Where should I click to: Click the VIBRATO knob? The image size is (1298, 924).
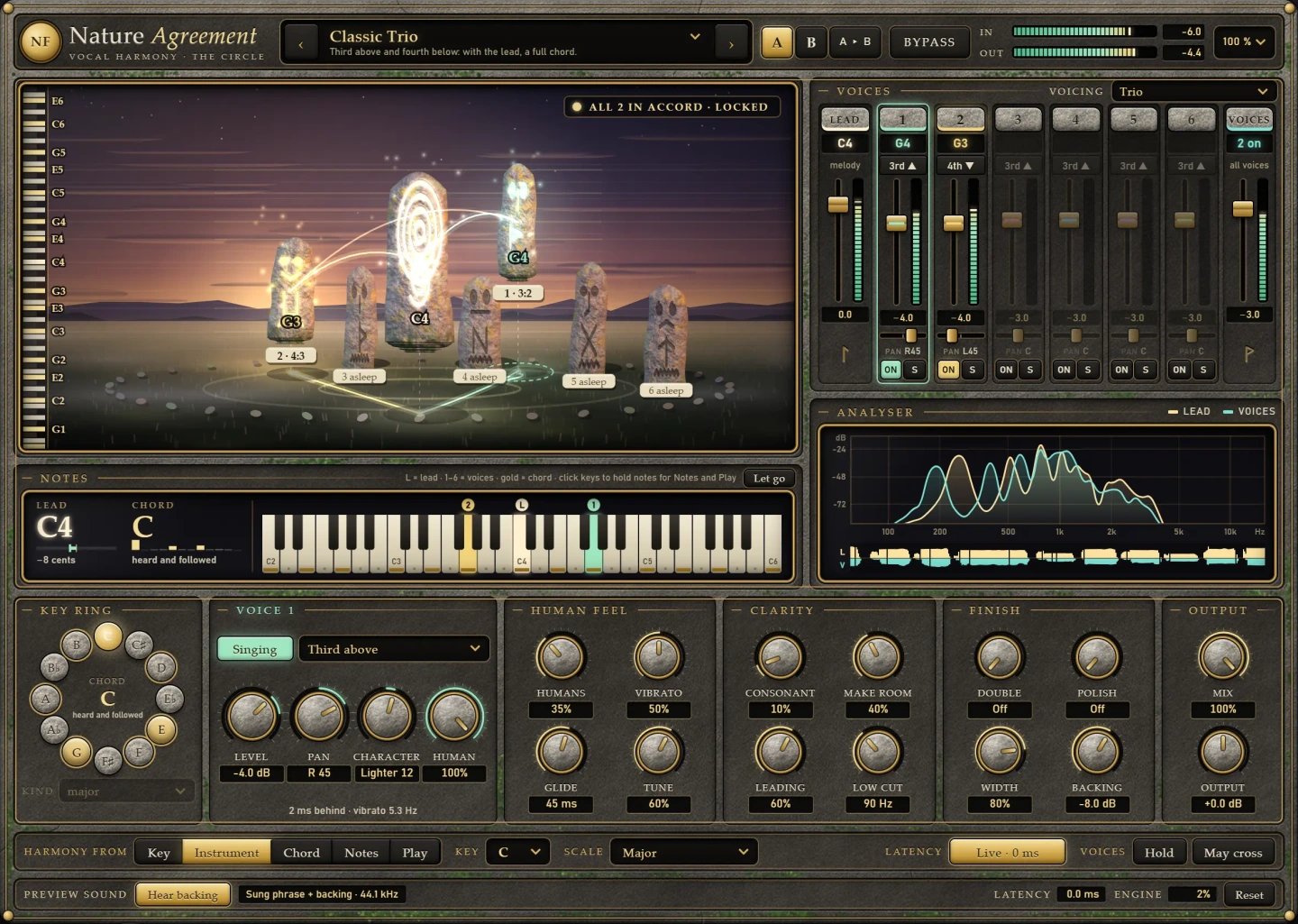(658, 656)
